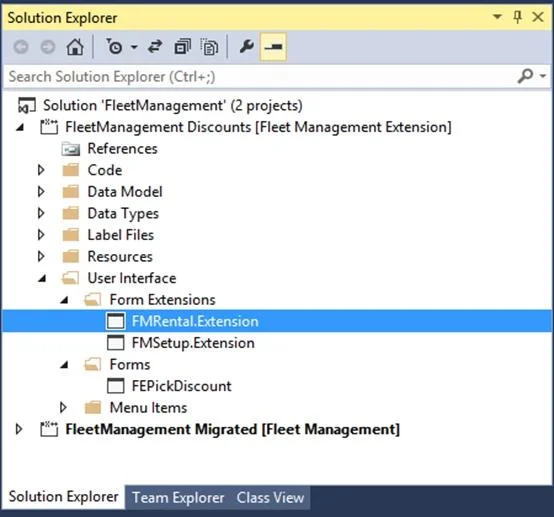Toggle the Show All Files icon
554x517 pixels.
click(210, 47)
